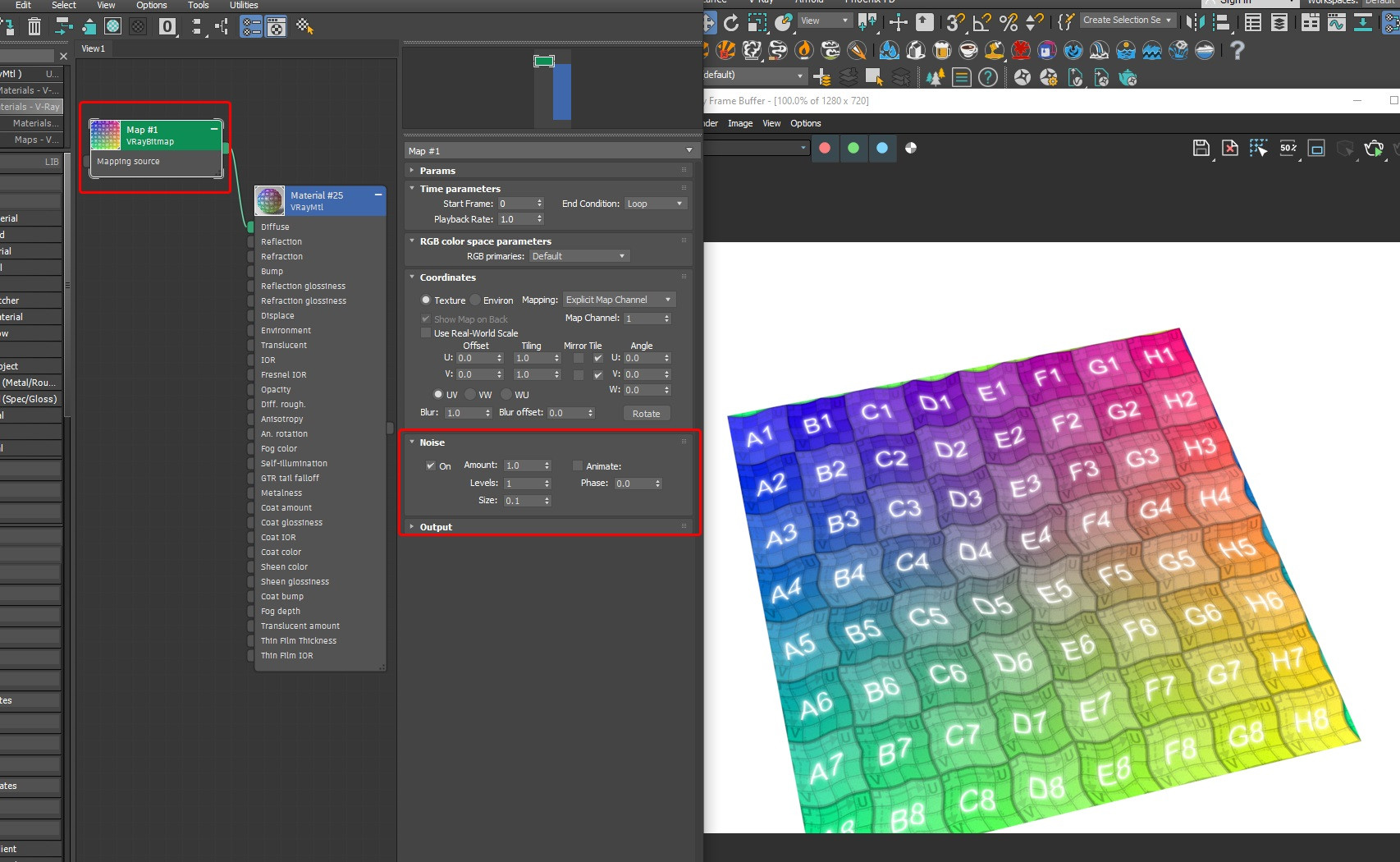Image resolution: width=1400 pixels, height=862 pixels.
Task: Click Clear image icon in Frame Buffer
Action: coord(1230,148)
